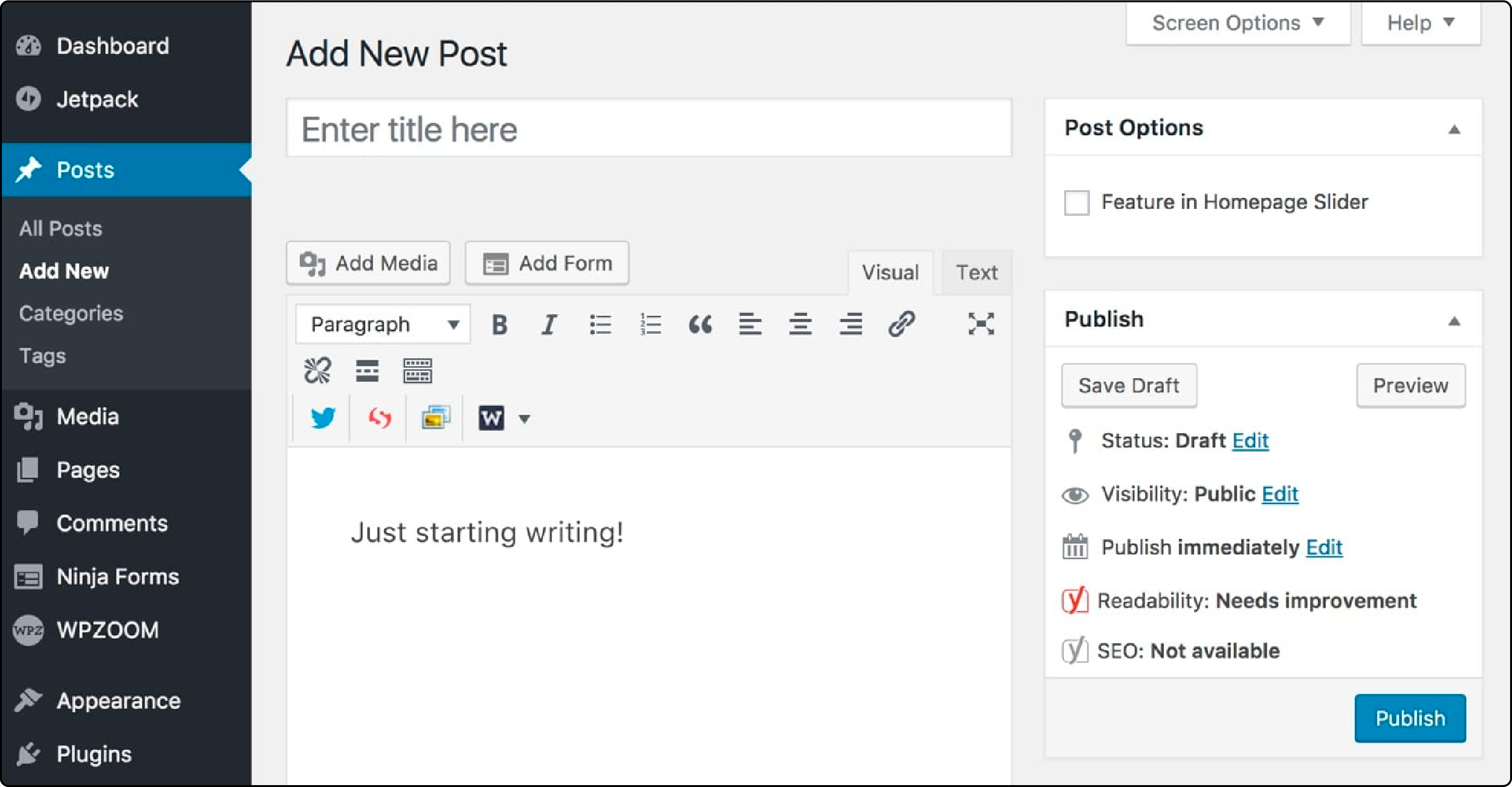Image resolution: width=1512 pixels, height=787 pixels.
Task: Align text center
Action: tap(801, 325)
